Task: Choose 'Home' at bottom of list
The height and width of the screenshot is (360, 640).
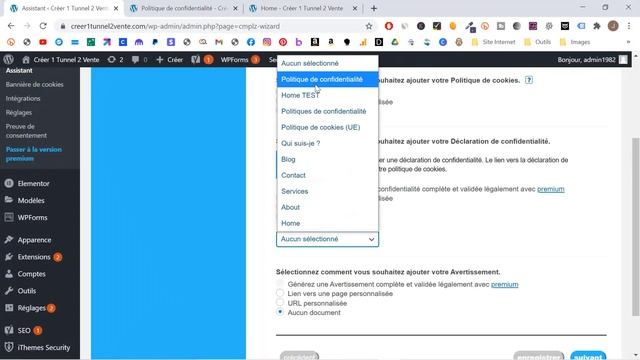Action: point(327,223)
